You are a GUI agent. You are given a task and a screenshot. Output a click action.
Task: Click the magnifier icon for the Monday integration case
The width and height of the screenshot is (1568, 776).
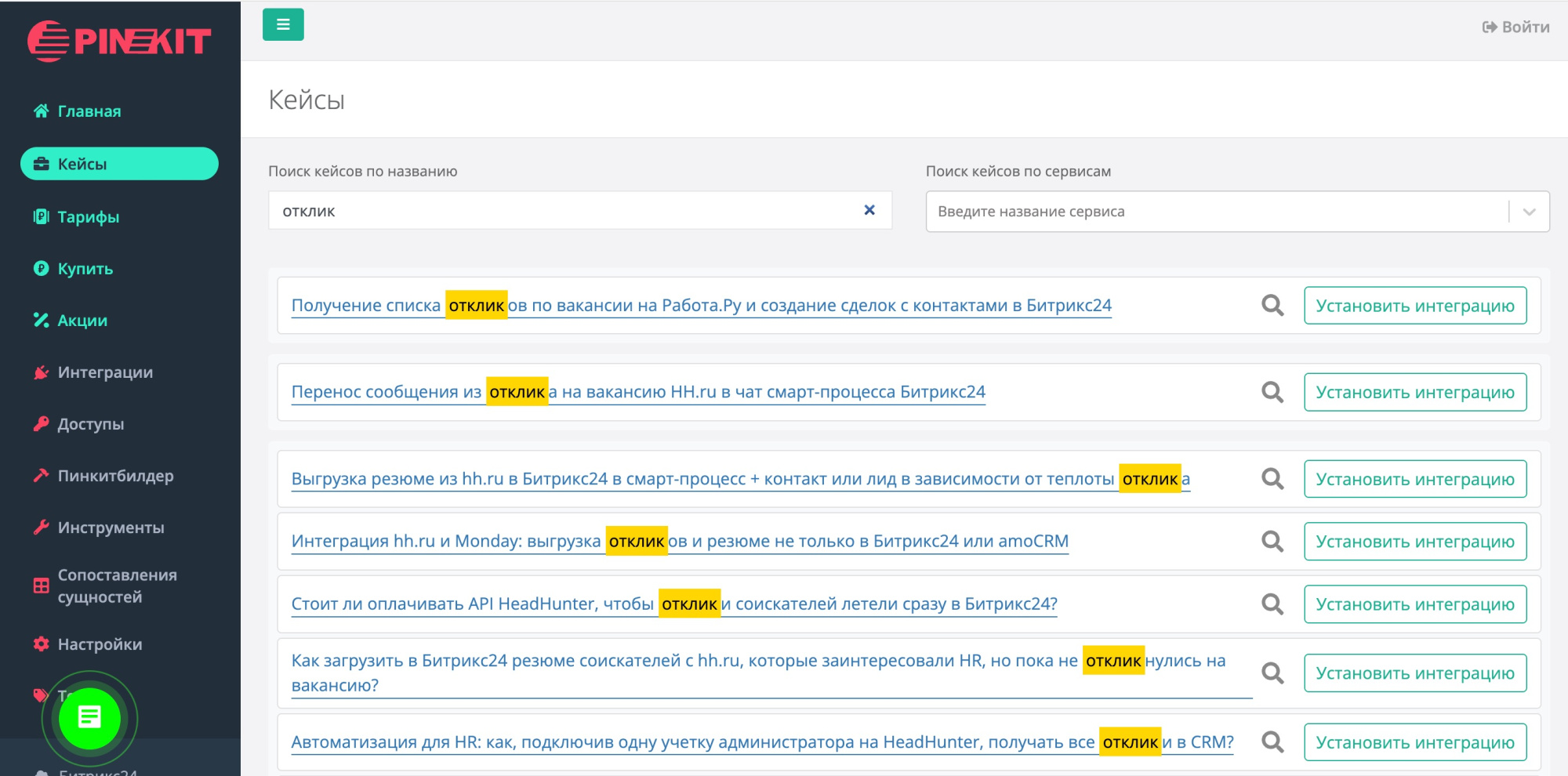coord(1272,542)
